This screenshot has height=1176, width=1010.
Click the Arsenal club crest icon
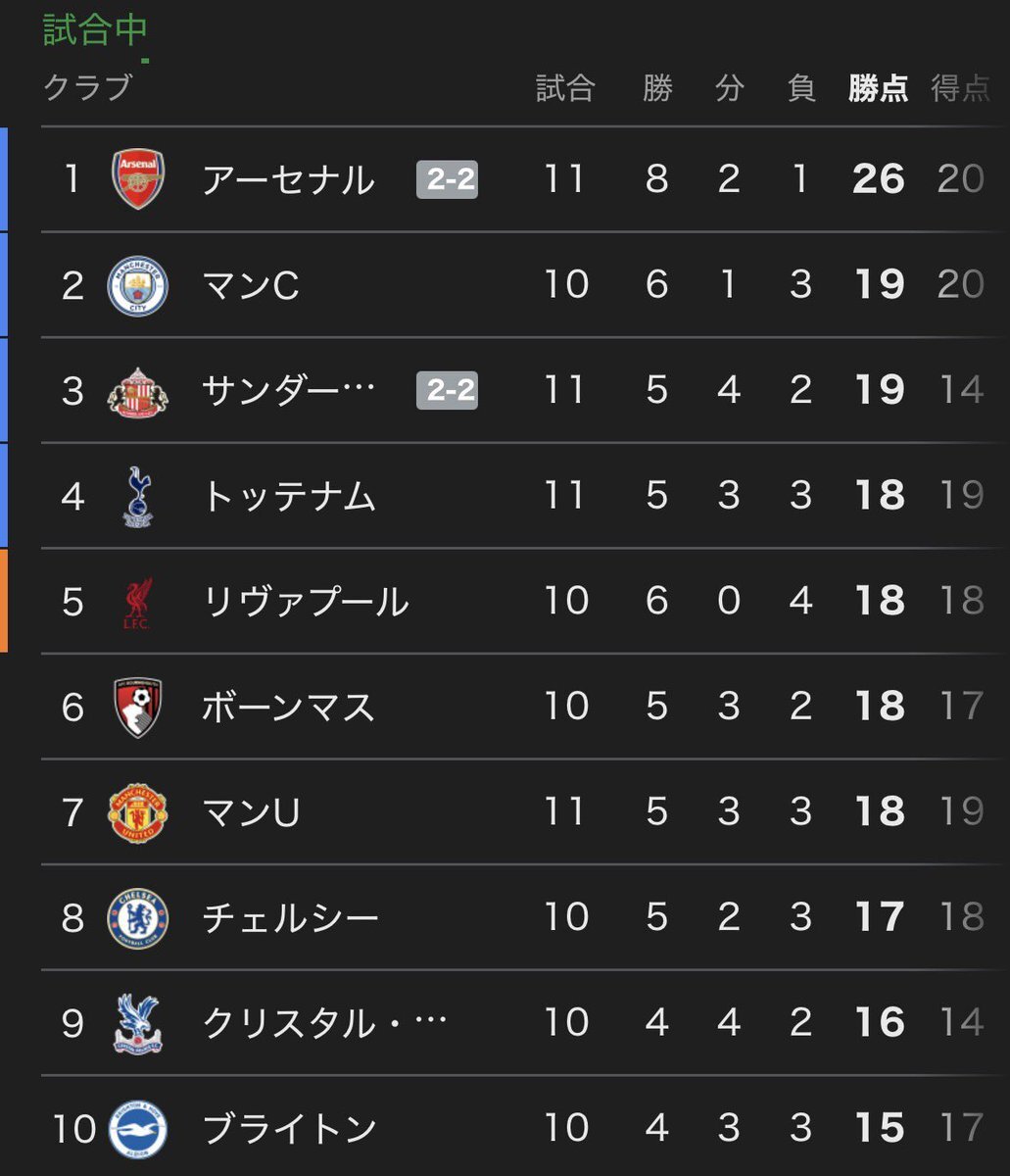tap(138, 179)
